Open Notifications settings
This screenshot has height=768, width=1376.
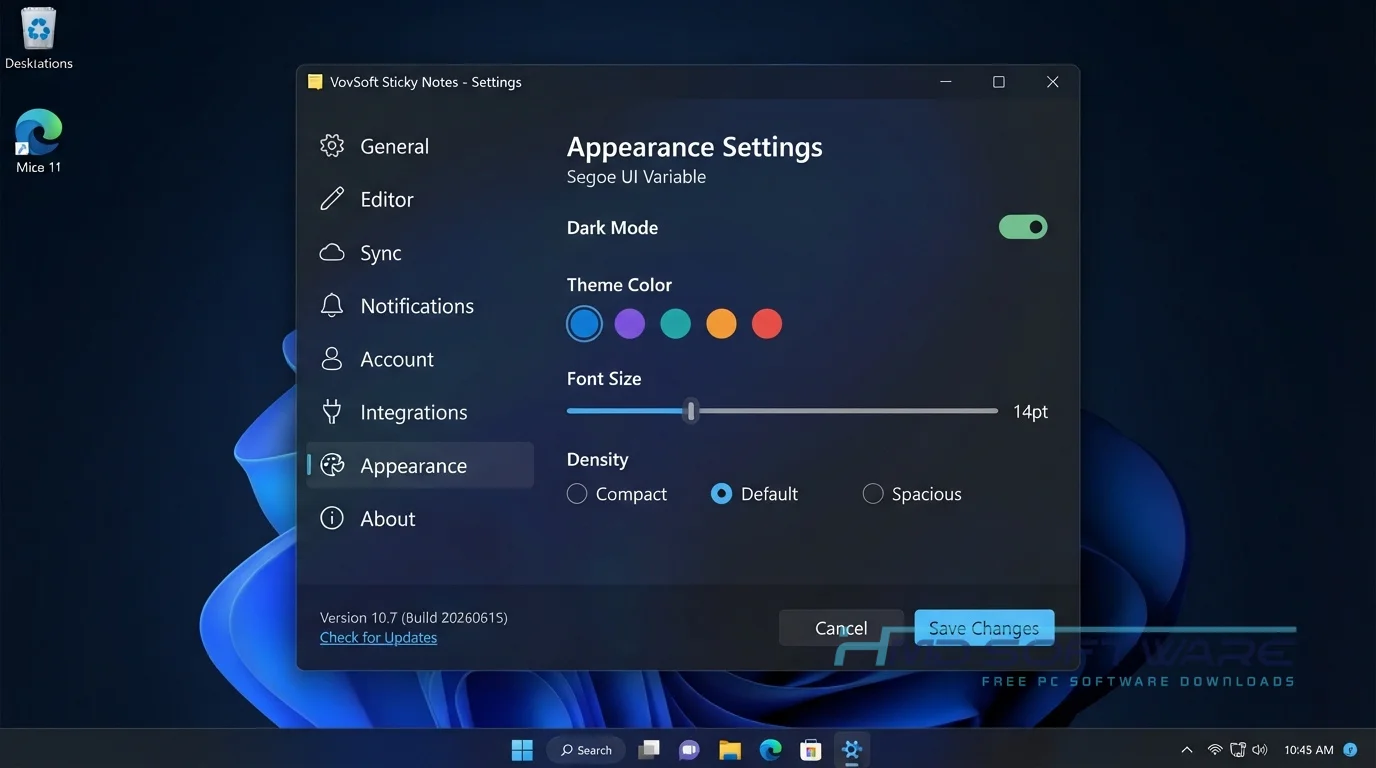[x=420, y=306]
